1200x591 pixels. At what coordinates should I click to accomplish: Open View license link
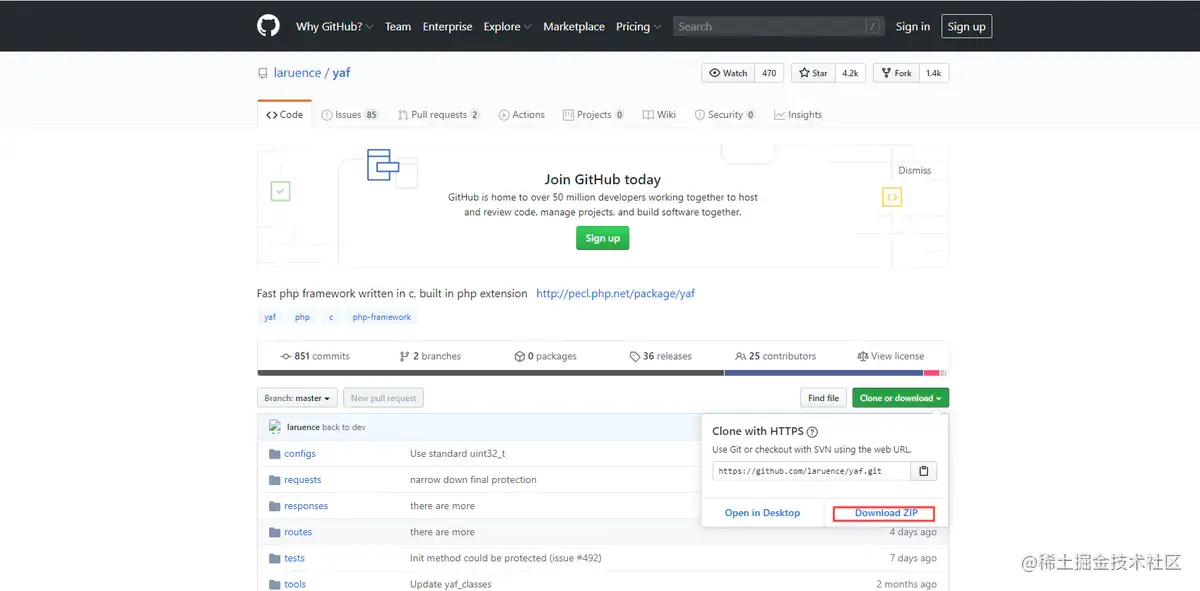coord(890,356)
